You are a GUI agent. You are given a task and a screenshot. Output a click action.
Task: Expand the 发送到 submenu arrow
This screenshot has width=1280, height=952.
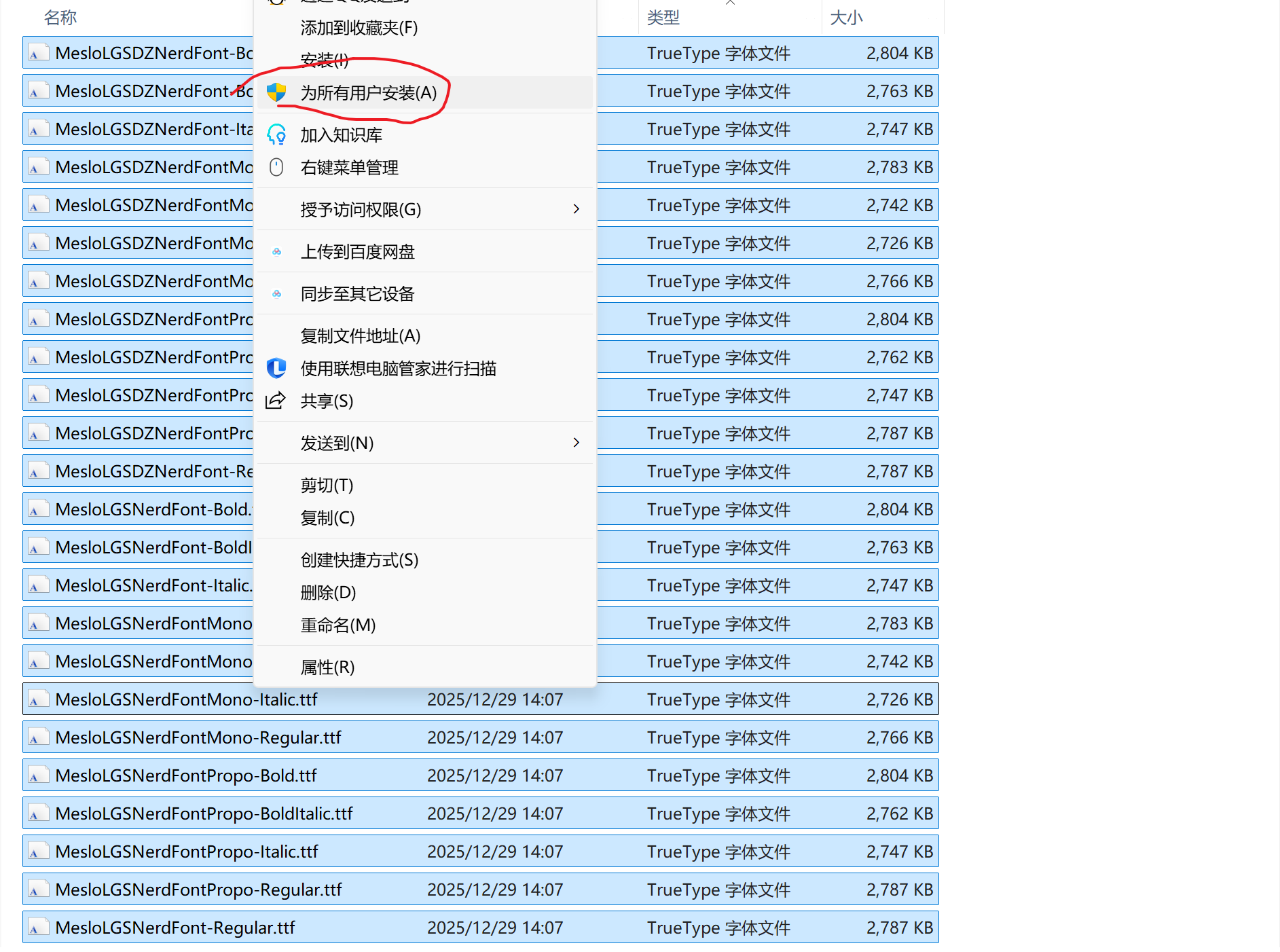pos(576,443)
